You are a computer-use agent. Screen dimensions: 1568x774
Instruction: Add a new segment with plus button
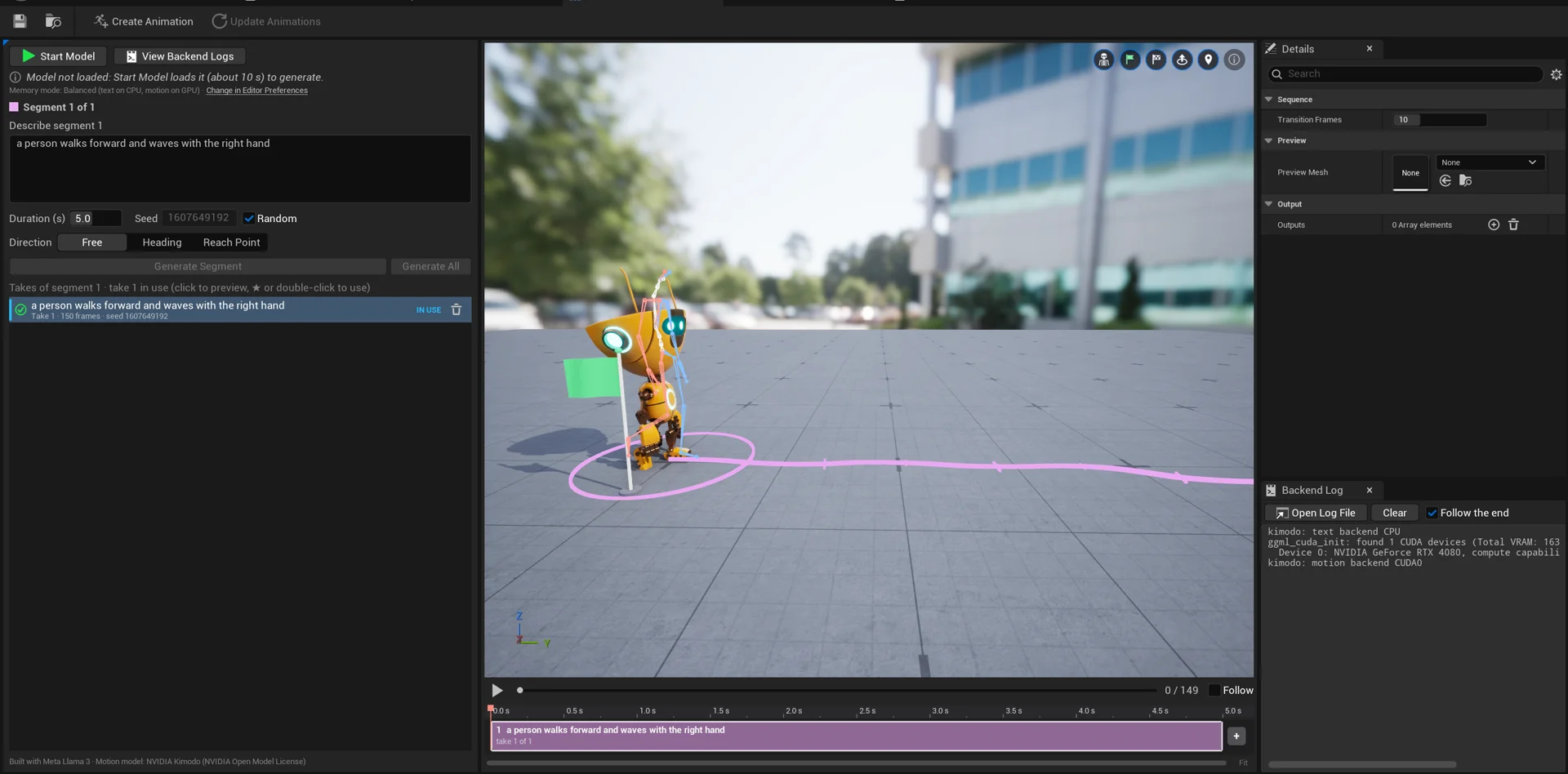point(1236,736)
